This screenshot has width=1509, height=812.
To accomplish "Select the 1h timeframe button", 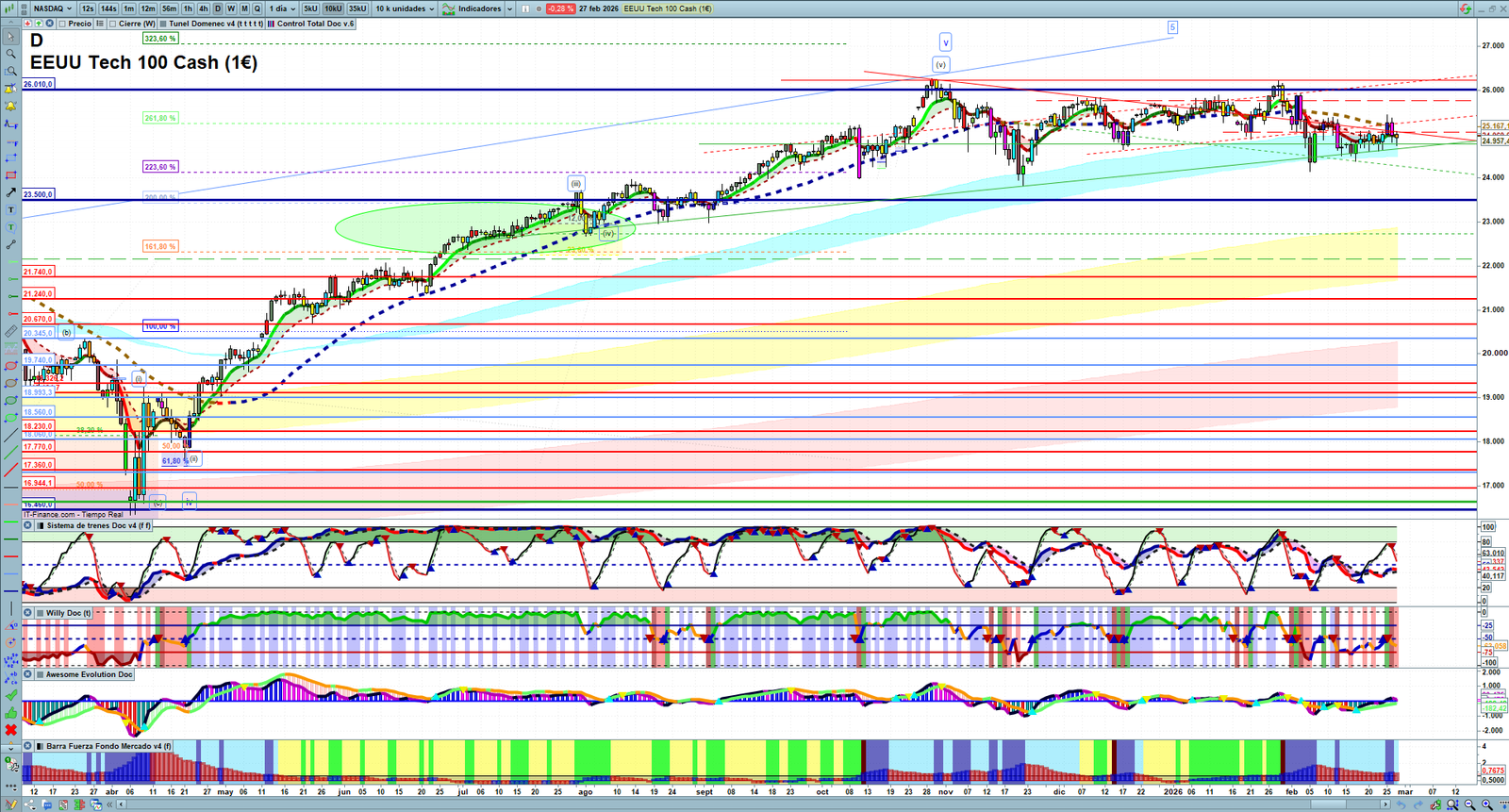I will [188, 8].
